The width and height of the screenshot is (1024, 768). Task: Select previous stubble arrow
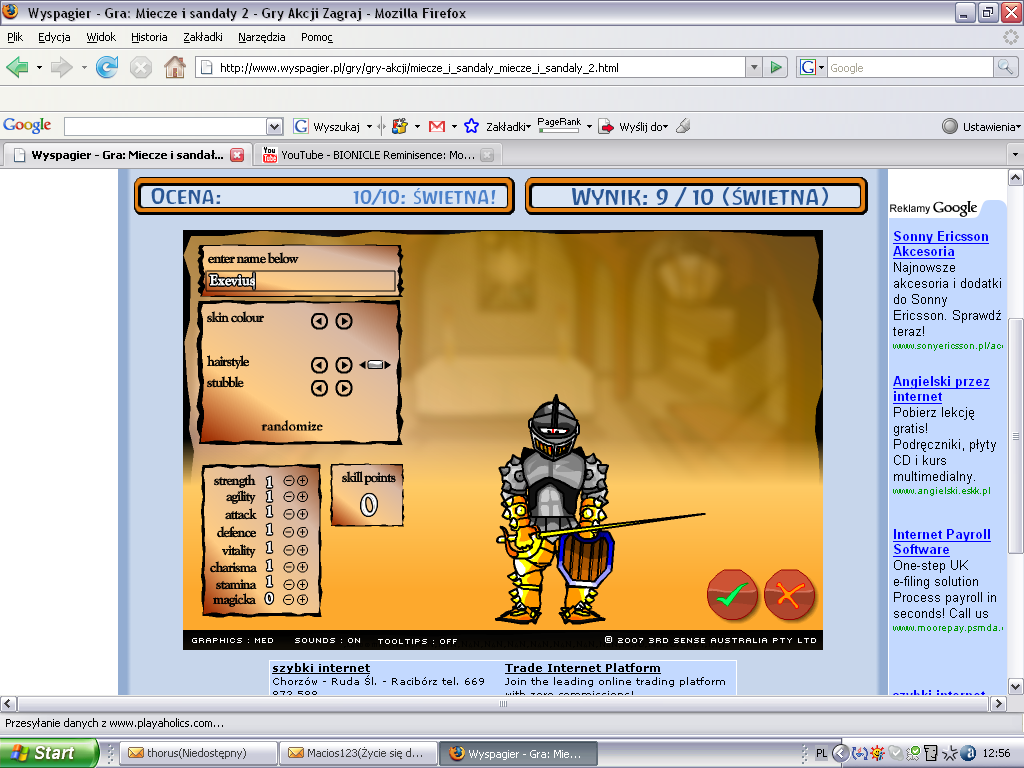319,389
